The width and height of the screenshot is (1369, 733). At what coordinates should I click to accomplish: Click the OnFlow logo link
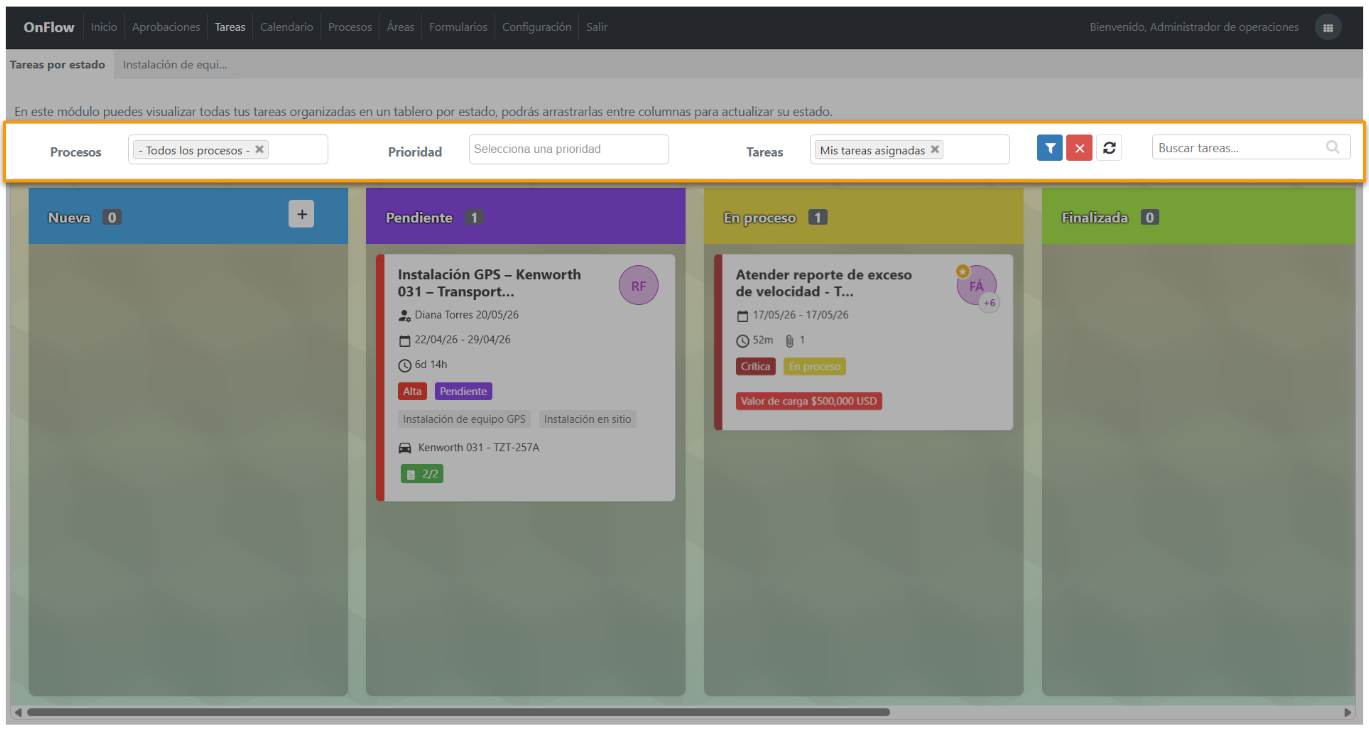pyautogui.click(x=49, y=27)
